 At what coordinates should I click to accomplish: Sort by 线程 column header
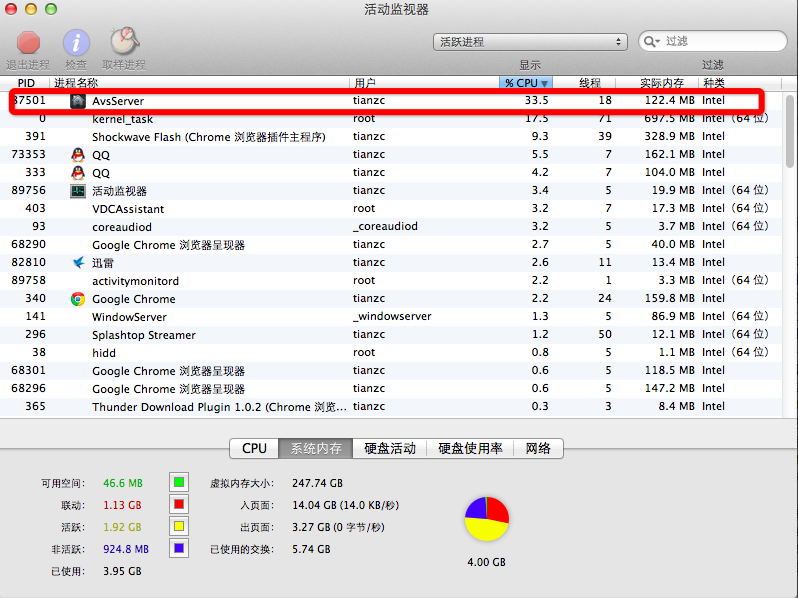point(584,82)
